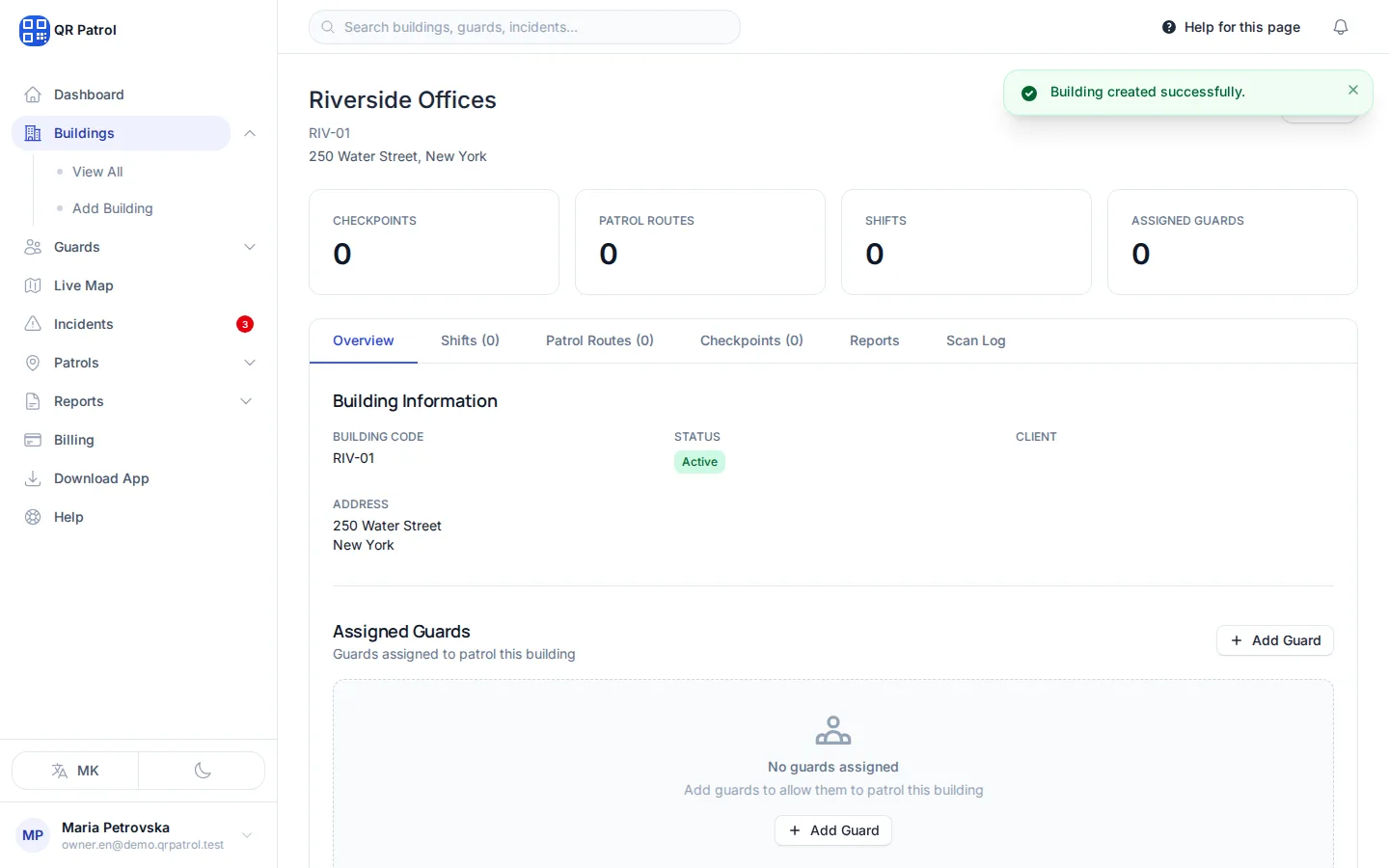Open the Maria Petrovska account menu

138,835
